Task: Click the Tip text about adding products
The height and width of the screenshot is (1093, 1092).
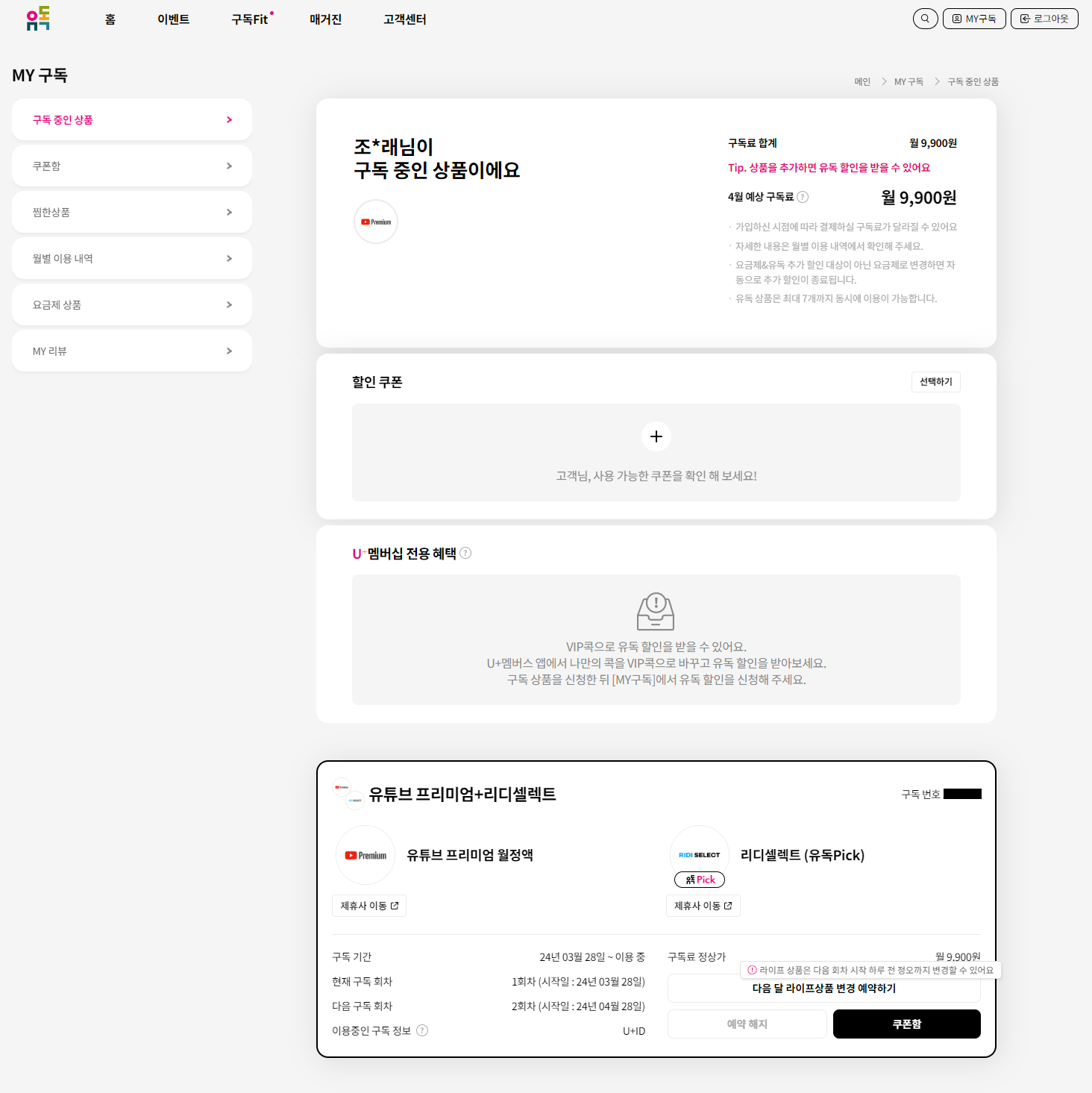Action: pyautogui.click(x=829, y=168)
